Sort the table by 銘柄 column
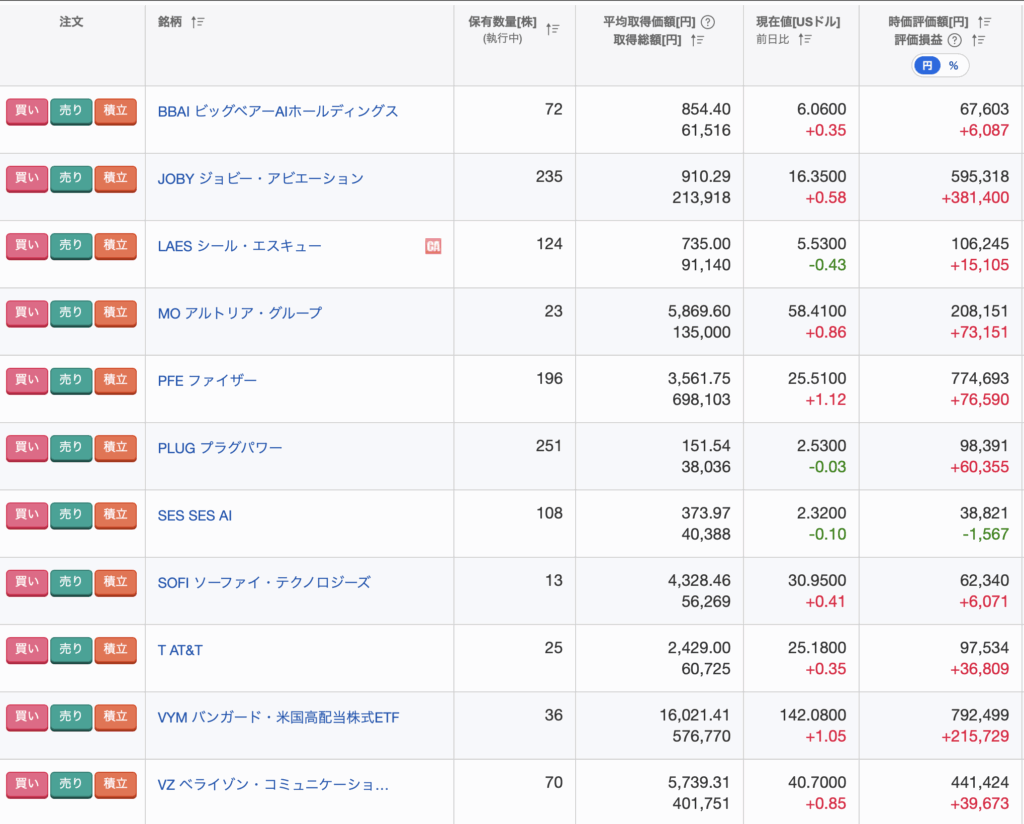The image size is (1024, 824). click(x=198, y=22)
